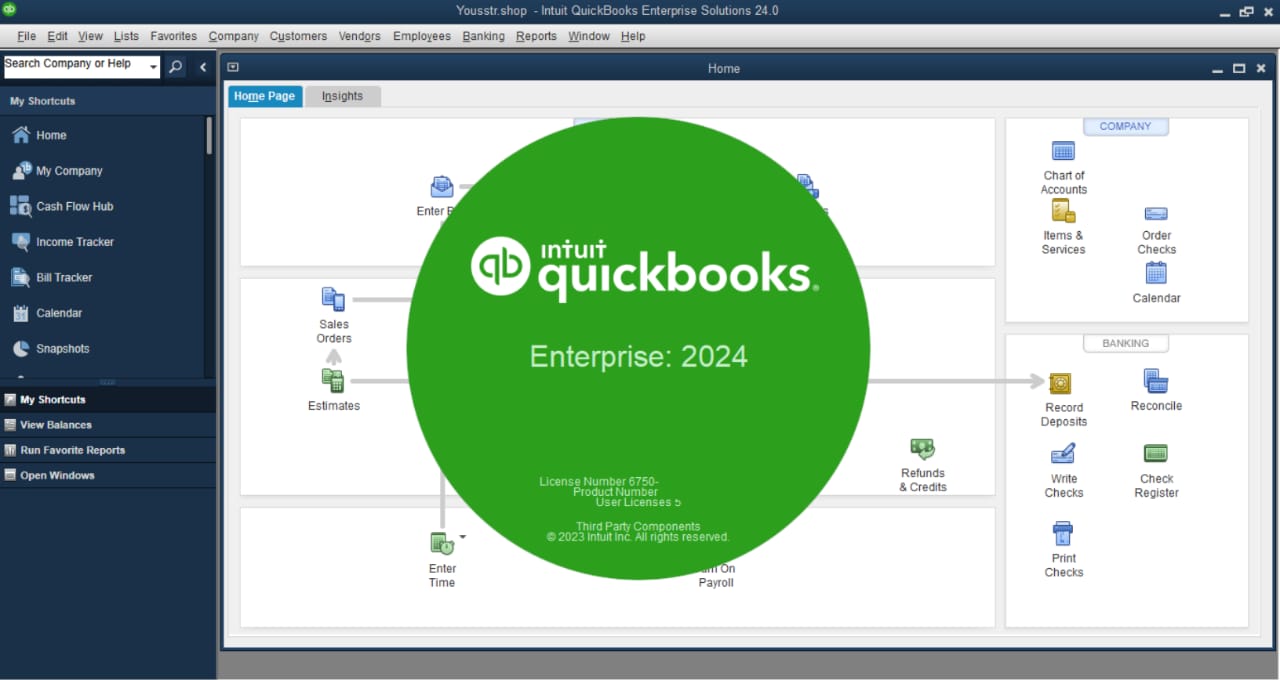Switch to the Insights tab

(x=342, y=96)
